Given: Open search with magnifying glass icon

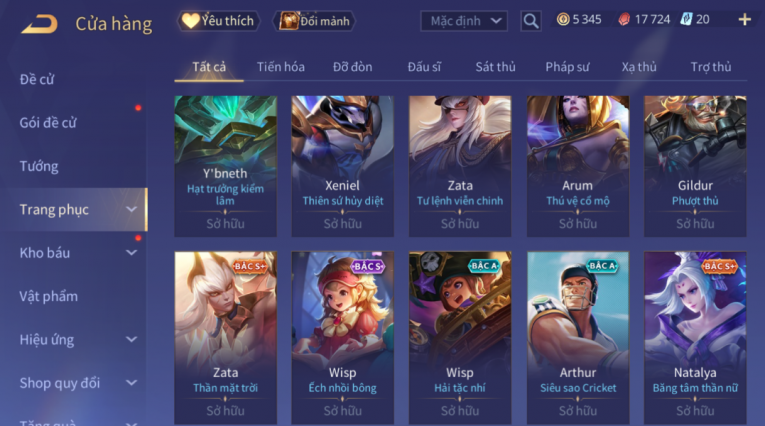Looking at the screenshot, I should tap(530, 21).
